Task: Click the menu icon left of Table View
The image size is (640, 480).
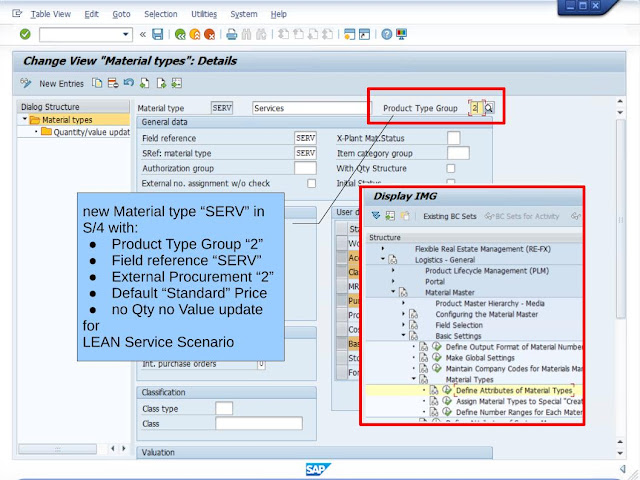Action: click(17, 14)
